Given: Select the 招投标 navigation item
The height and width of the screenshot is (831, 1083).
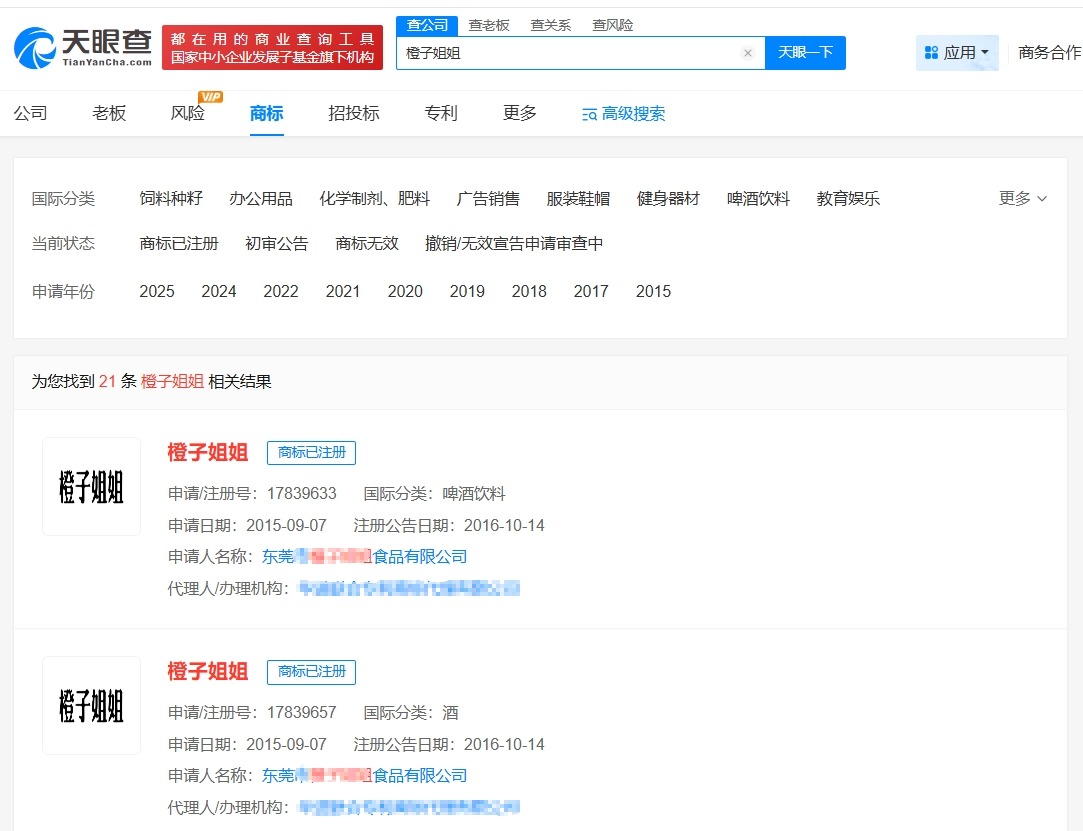Looking at the screenshot, I should (x=355, y=113).
